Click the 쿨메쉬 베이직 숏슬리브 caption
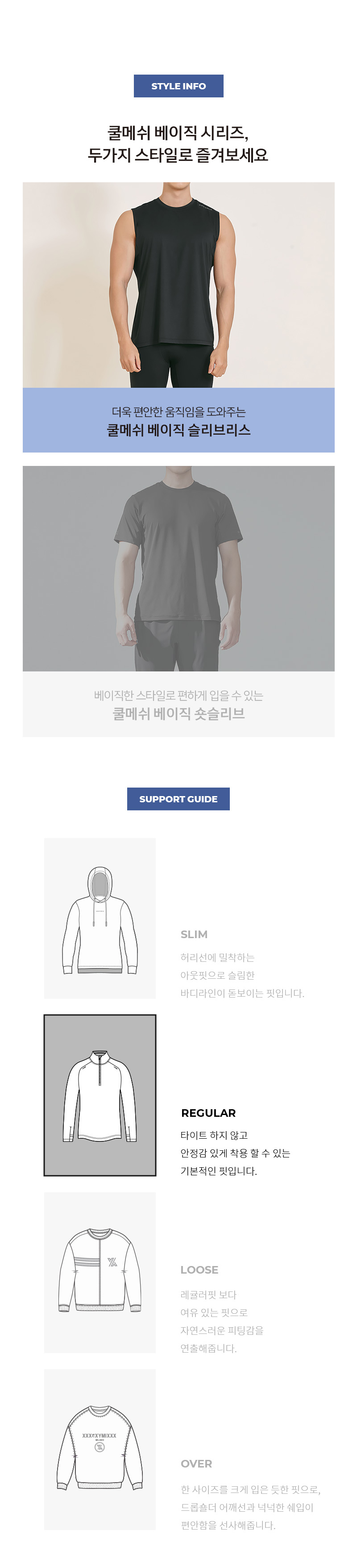The height and width of the screenshot is (1568, 357). (178, 713)
